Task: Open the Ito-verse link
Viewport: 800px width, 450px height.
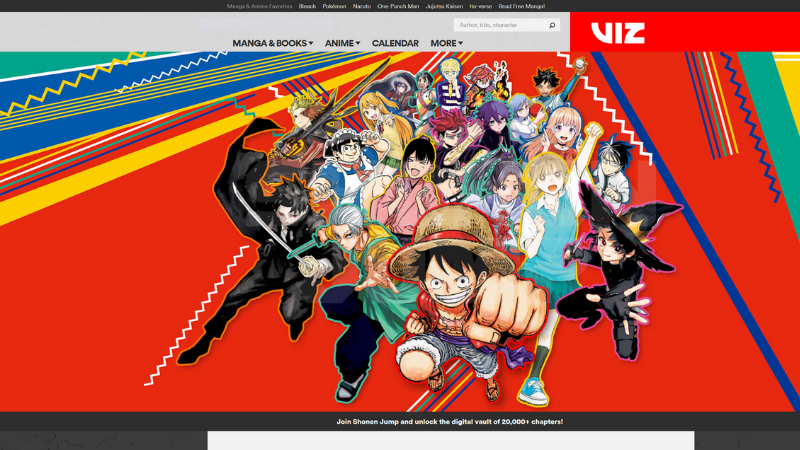Action: click(481, 6)
